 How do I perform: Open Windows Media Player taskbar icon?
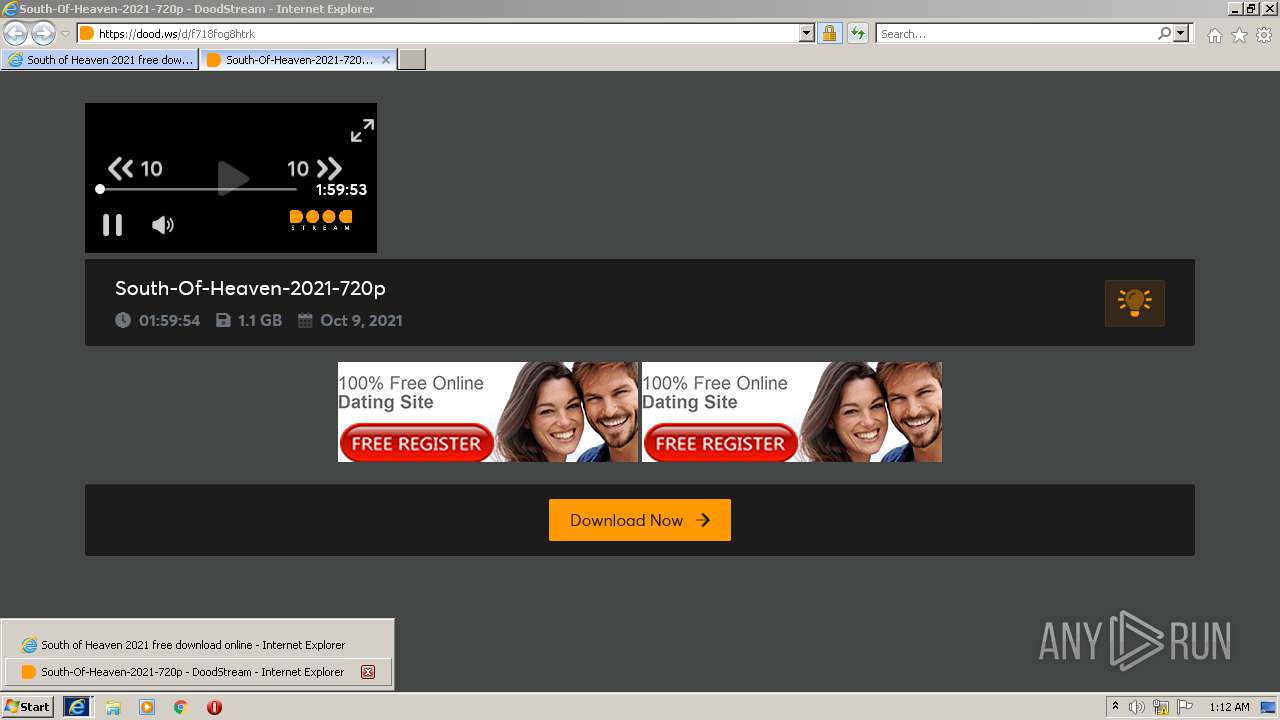click(x=147, y=707)
